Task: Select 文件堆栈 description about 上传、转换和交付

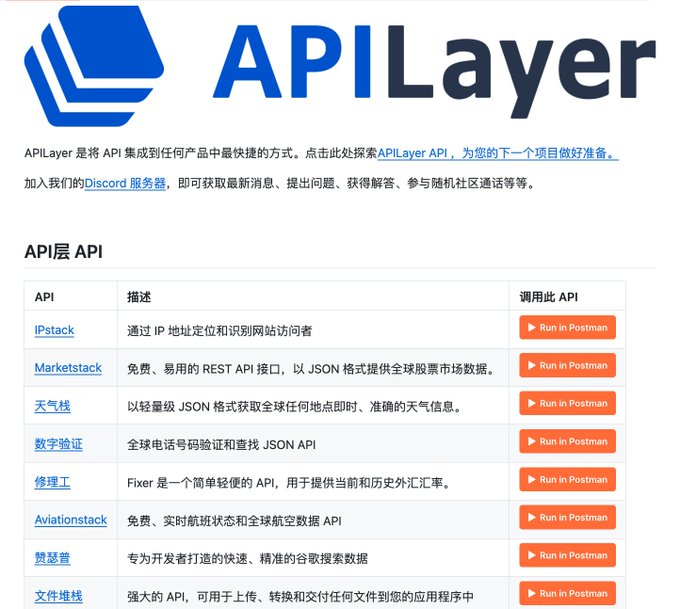Action: pyautogui.click(x=300, y=597)
